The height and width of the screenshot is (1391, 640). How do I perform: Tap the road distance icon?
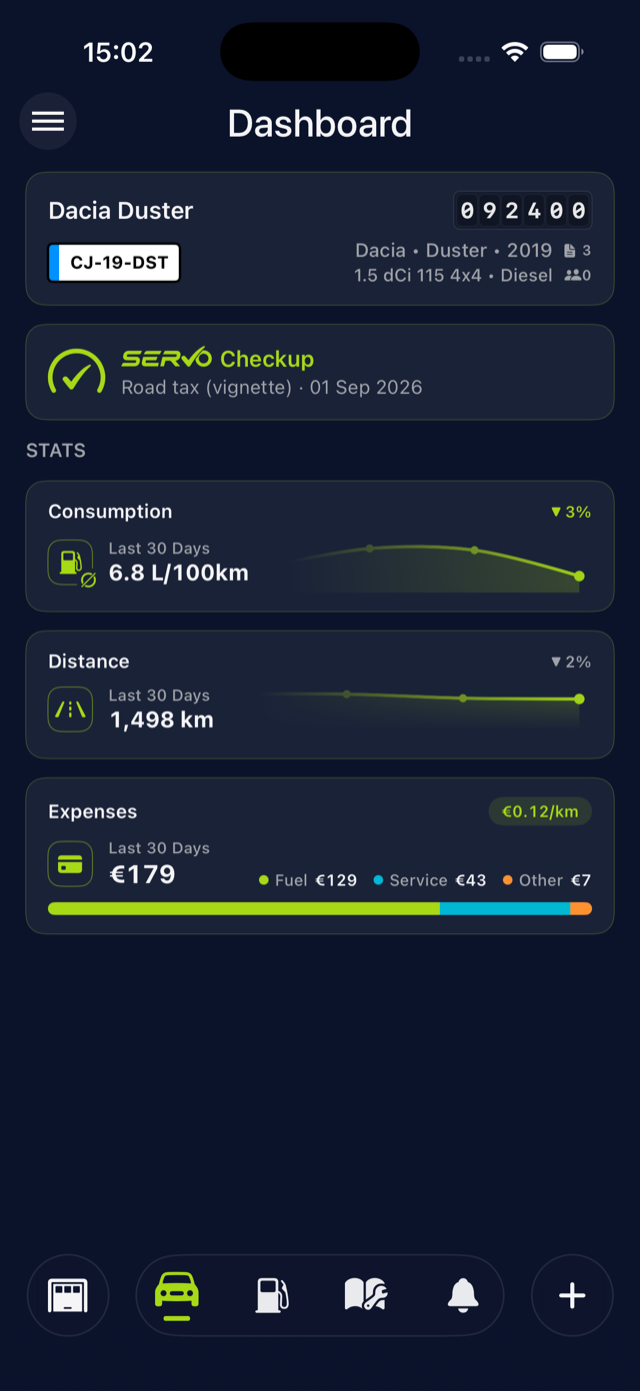[71, 709]
